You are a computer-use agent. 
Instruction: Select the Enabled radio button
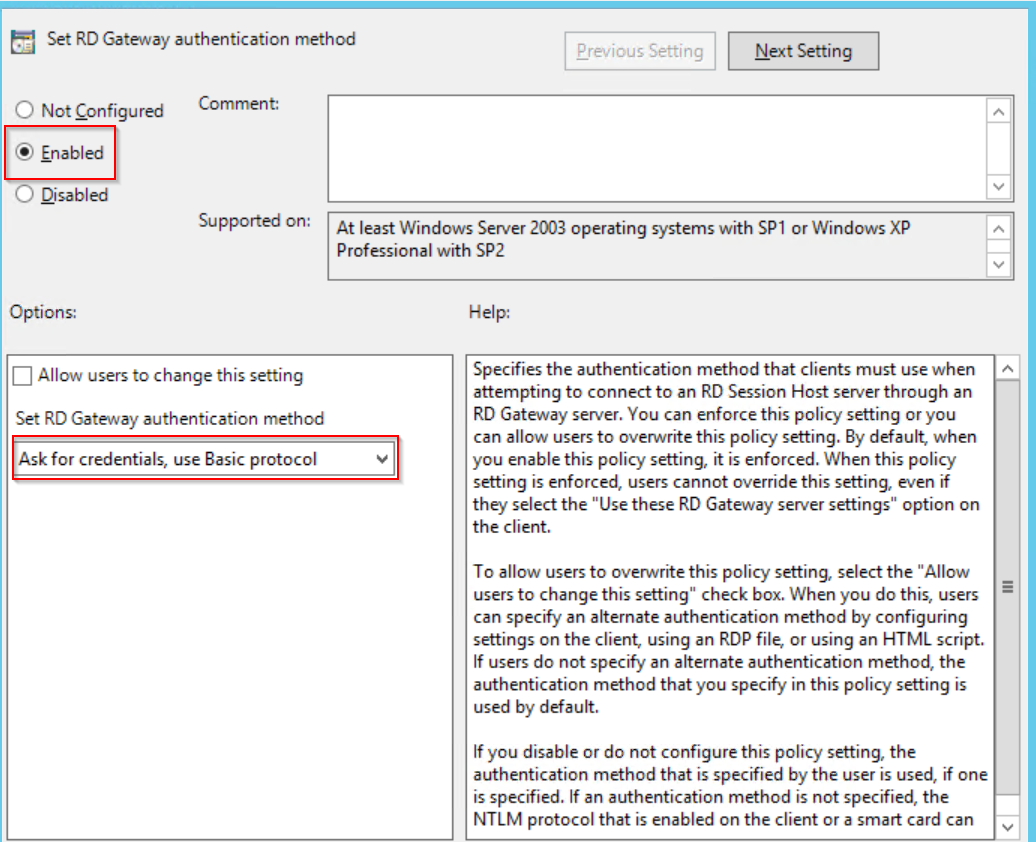click(x=24, y=152)
